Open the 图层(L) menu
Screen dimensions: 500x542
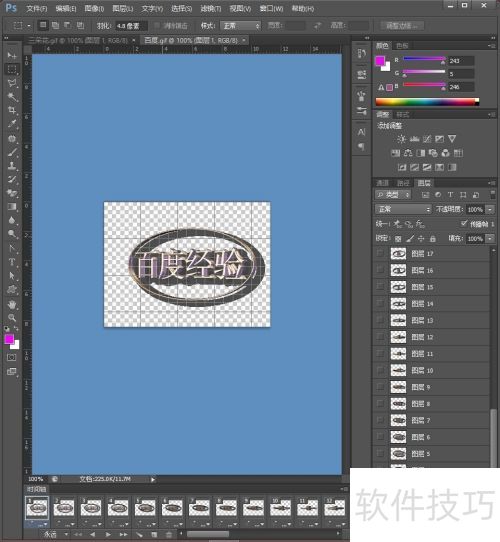[123, 8]
